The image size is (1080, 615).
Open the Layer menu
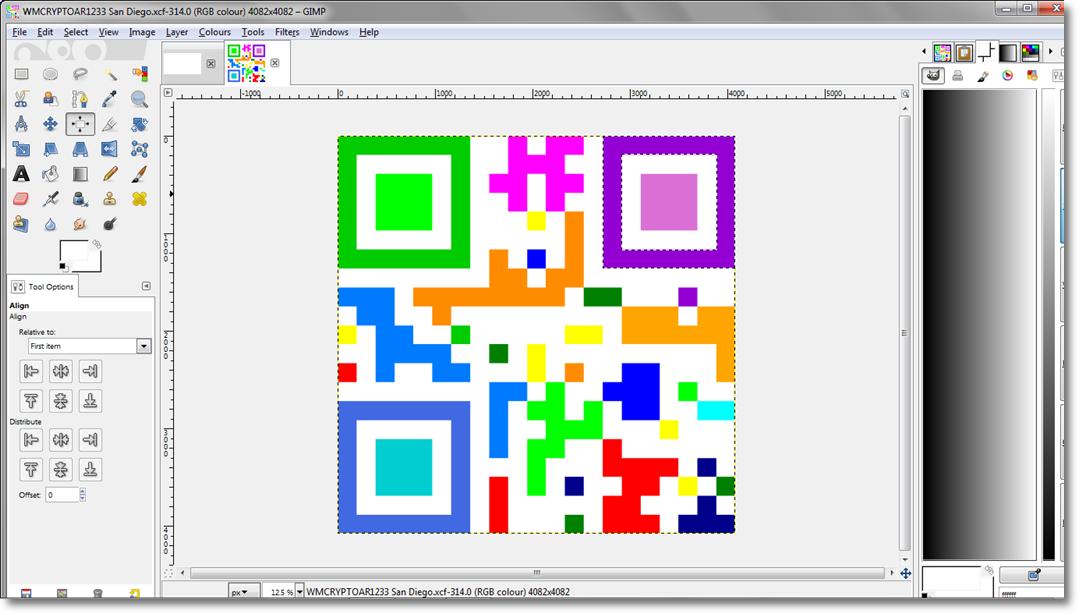click(x=176, y=32)
